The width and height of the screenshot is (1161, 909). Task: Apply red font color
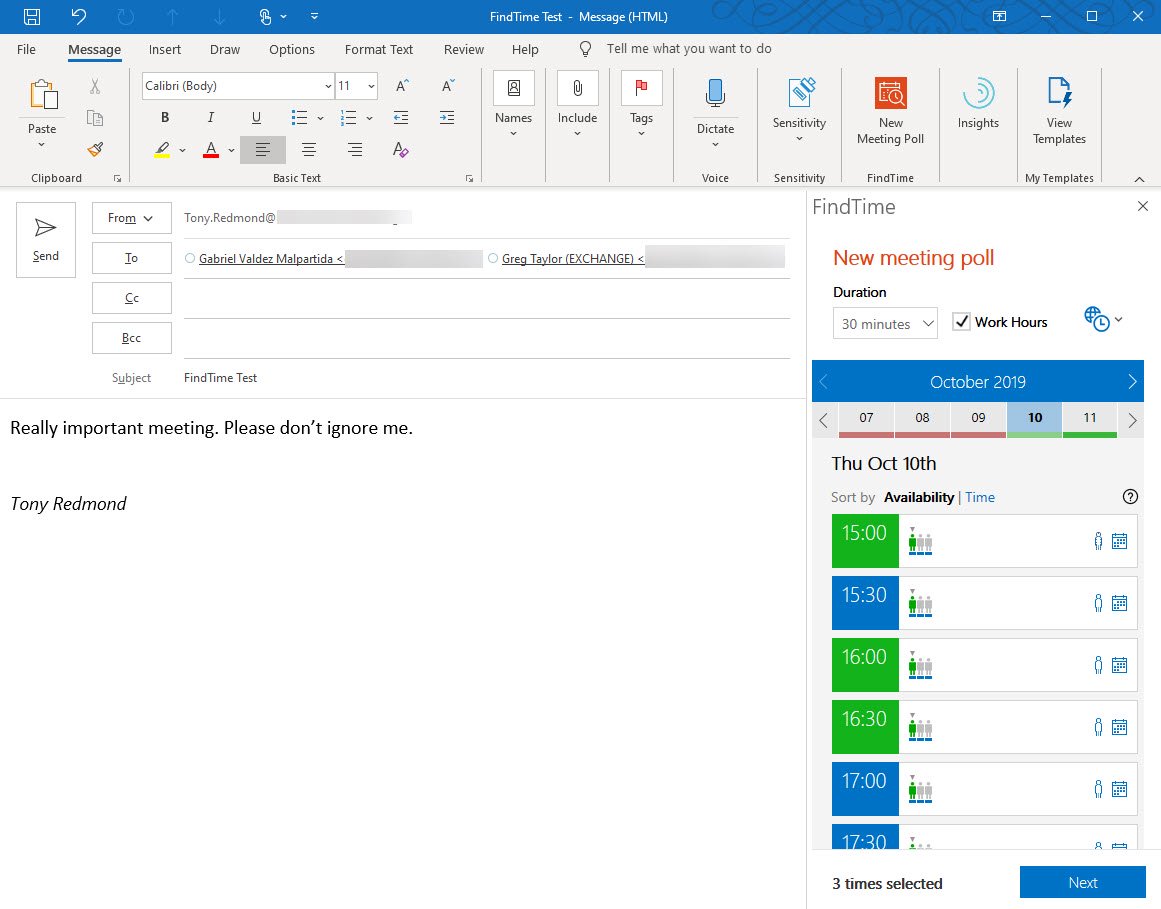point(211,150)
